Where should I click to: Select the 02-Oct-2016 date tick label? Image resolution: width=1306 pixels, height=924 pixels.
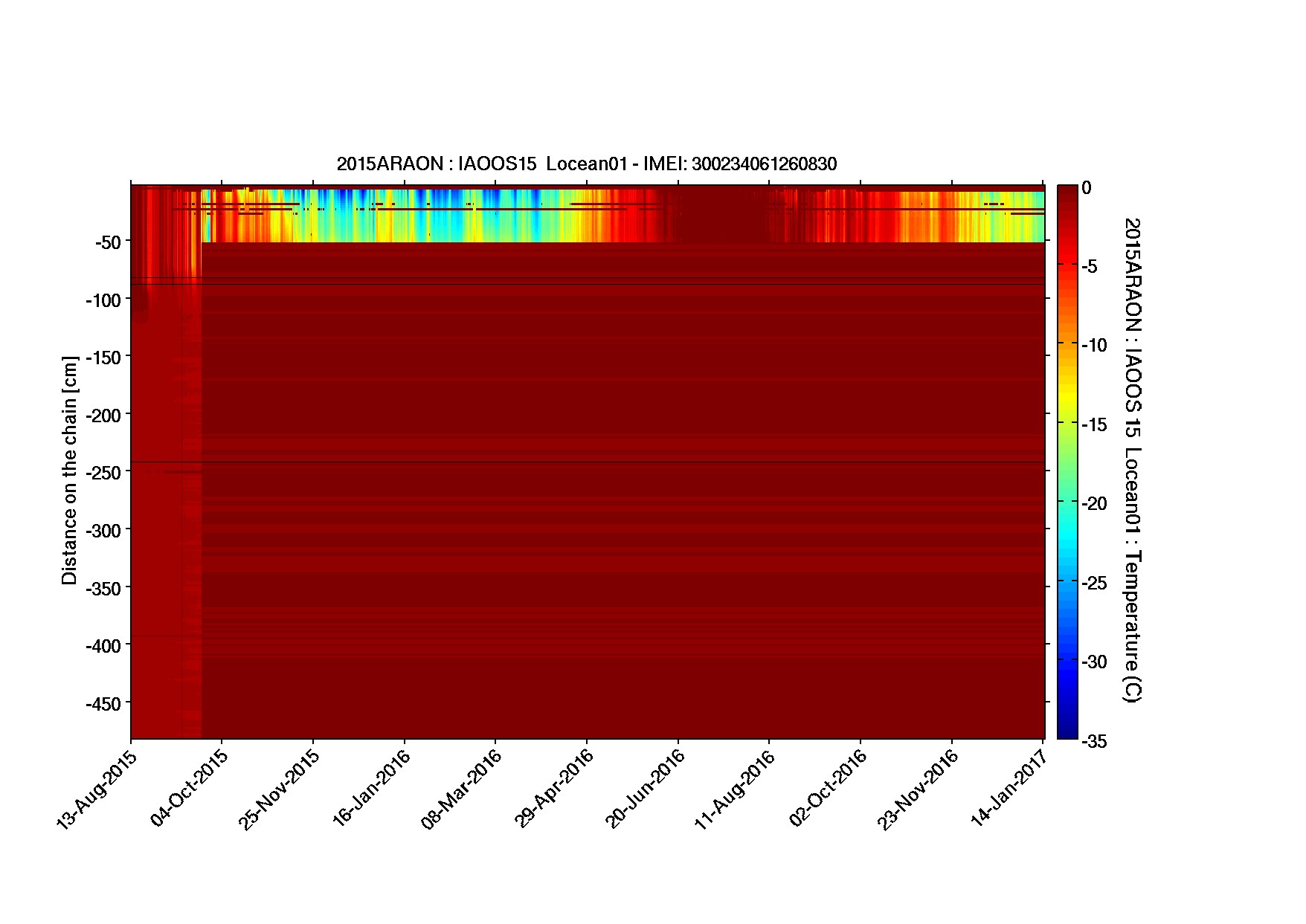[x=828, y=789]
